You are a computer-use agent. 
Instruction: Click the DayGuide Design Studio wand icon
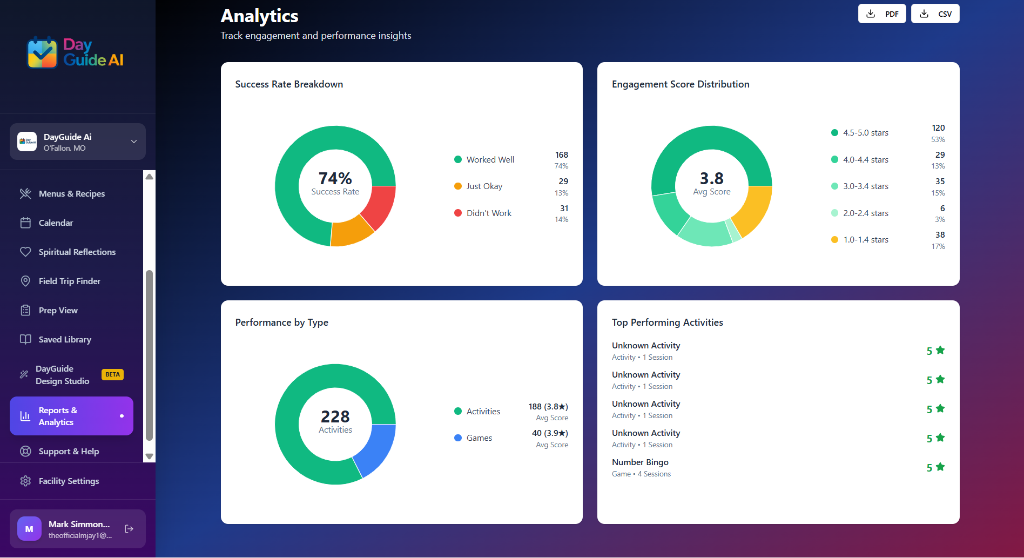point(24,374)
